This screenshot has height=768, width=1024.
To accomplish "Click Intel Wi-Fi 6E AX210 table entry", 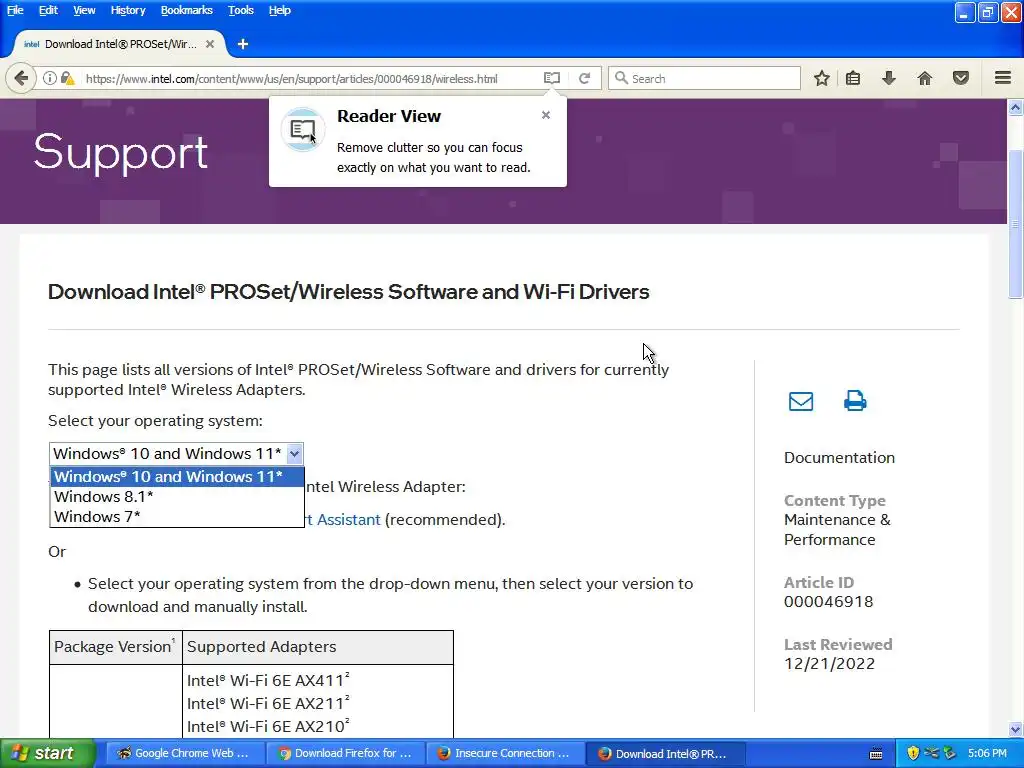I will (268, 726).
